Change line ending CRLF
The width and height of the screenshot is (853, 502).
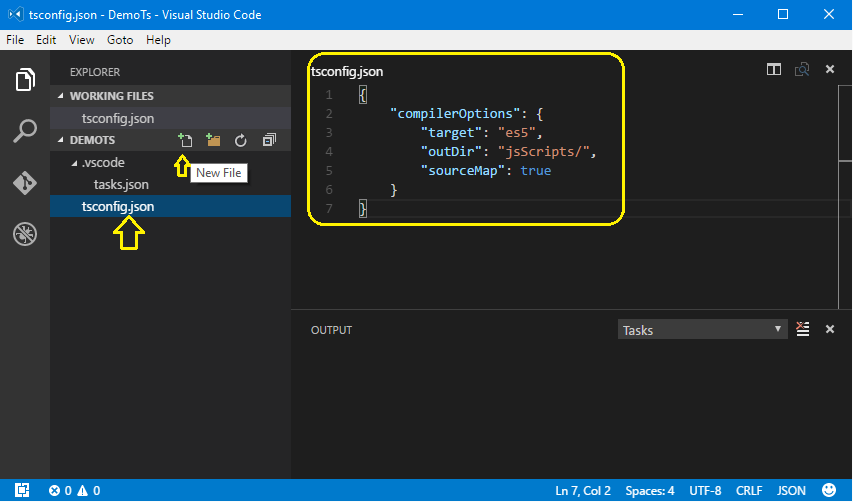coord(749,491)
